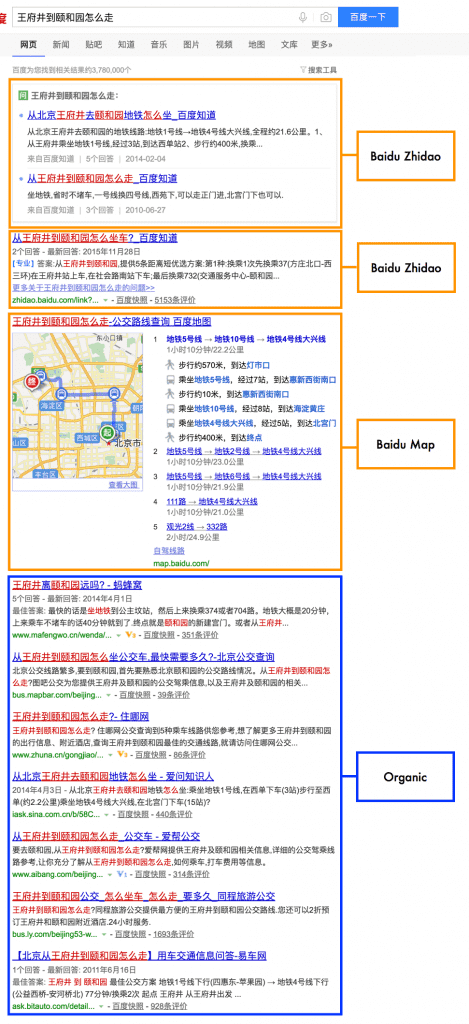This screenshot has width=469, height=1024.
Task: Click the 灯市口 station link
Action: coord(256,364)
